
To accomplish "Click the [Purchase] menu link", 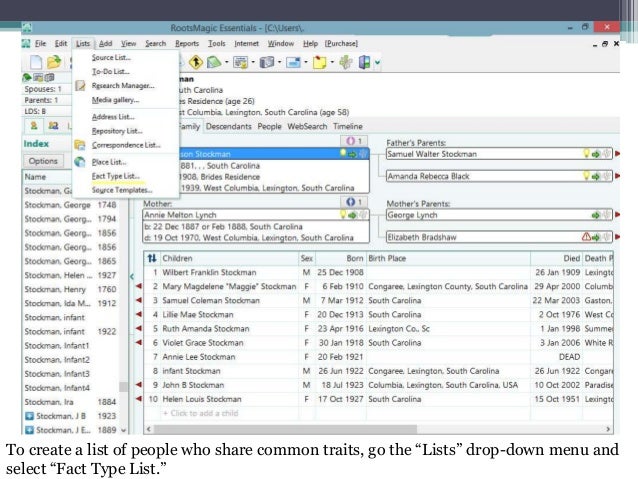I will (x=341, y=44).
